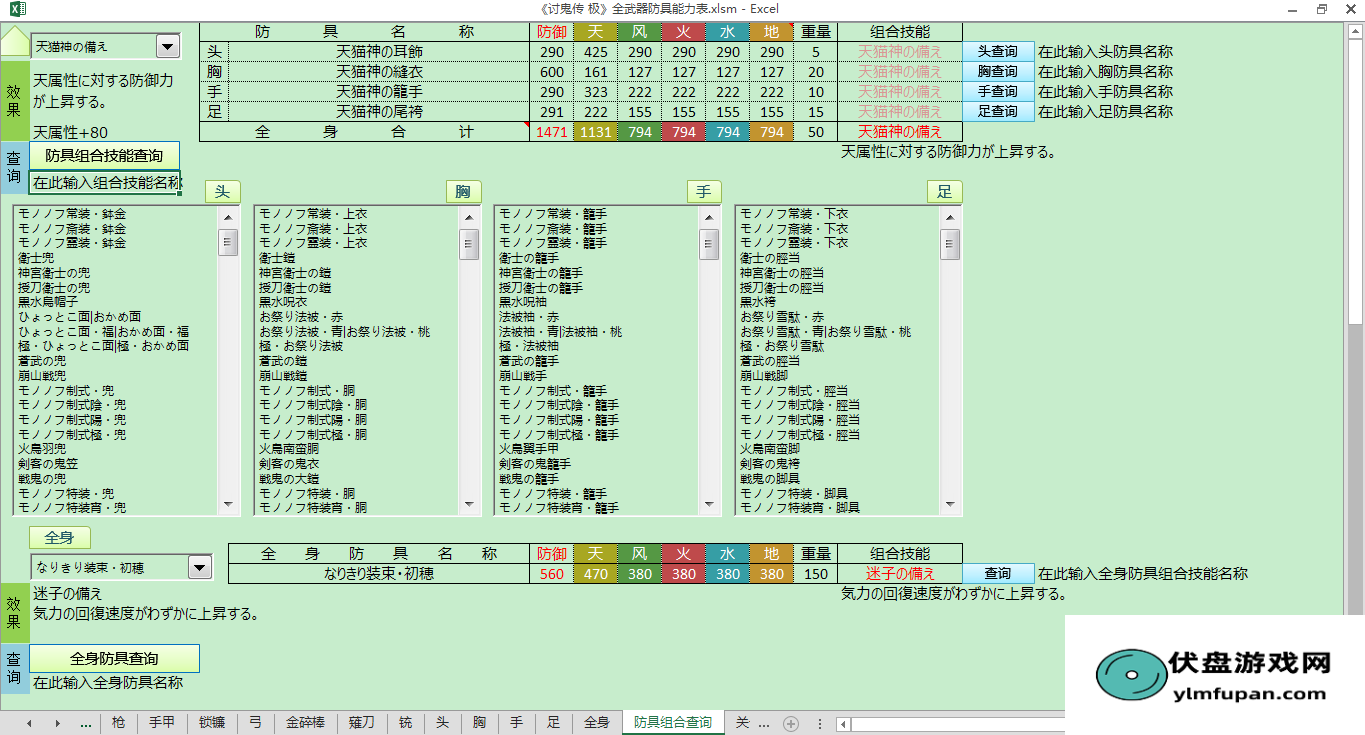
Task: Click the previous sheet navigation arrow
Action: (29, 723)
